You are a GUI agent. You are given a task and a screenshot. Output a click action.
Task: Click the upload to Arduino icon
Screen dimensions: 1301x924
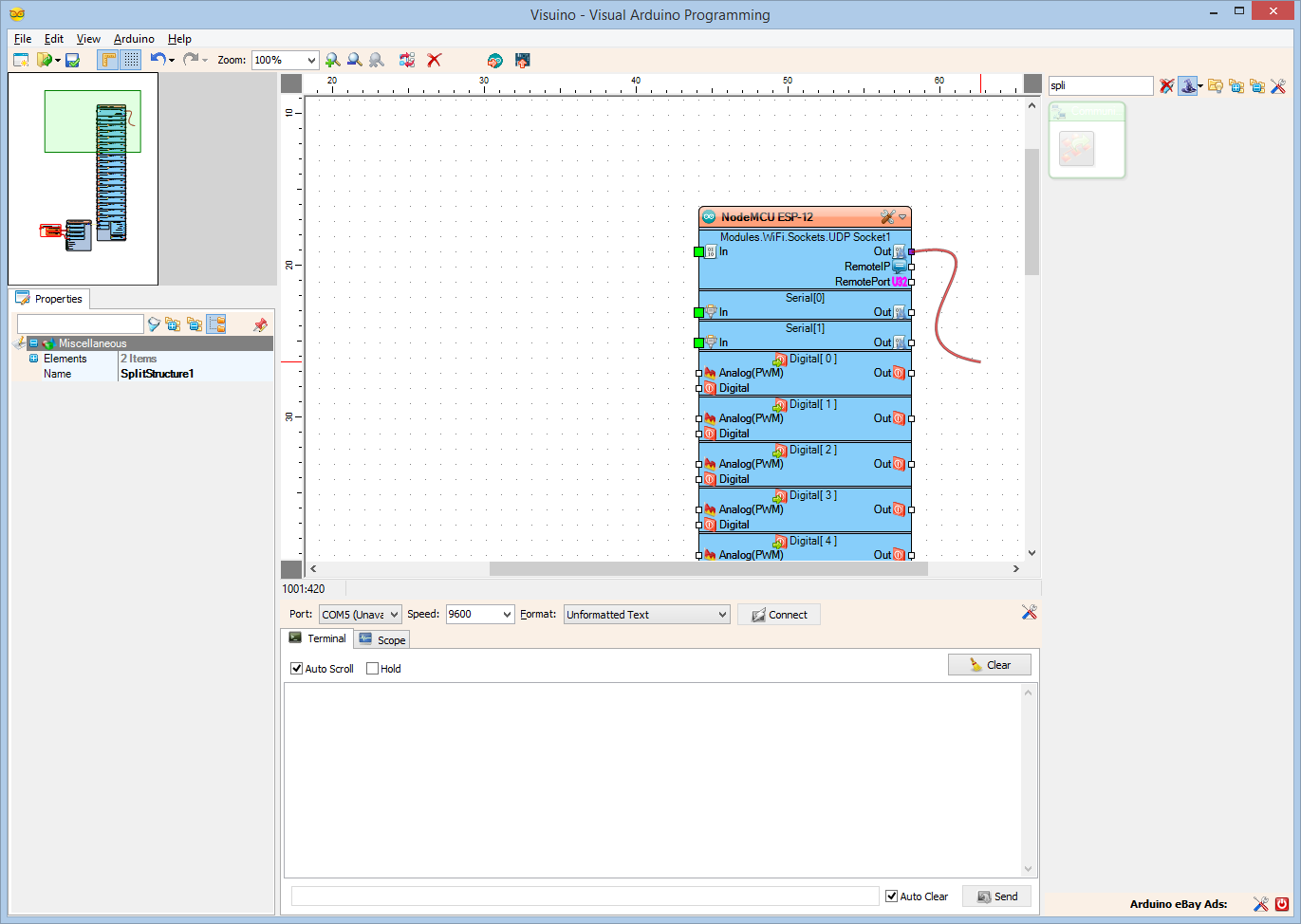[x=522, y=60]
